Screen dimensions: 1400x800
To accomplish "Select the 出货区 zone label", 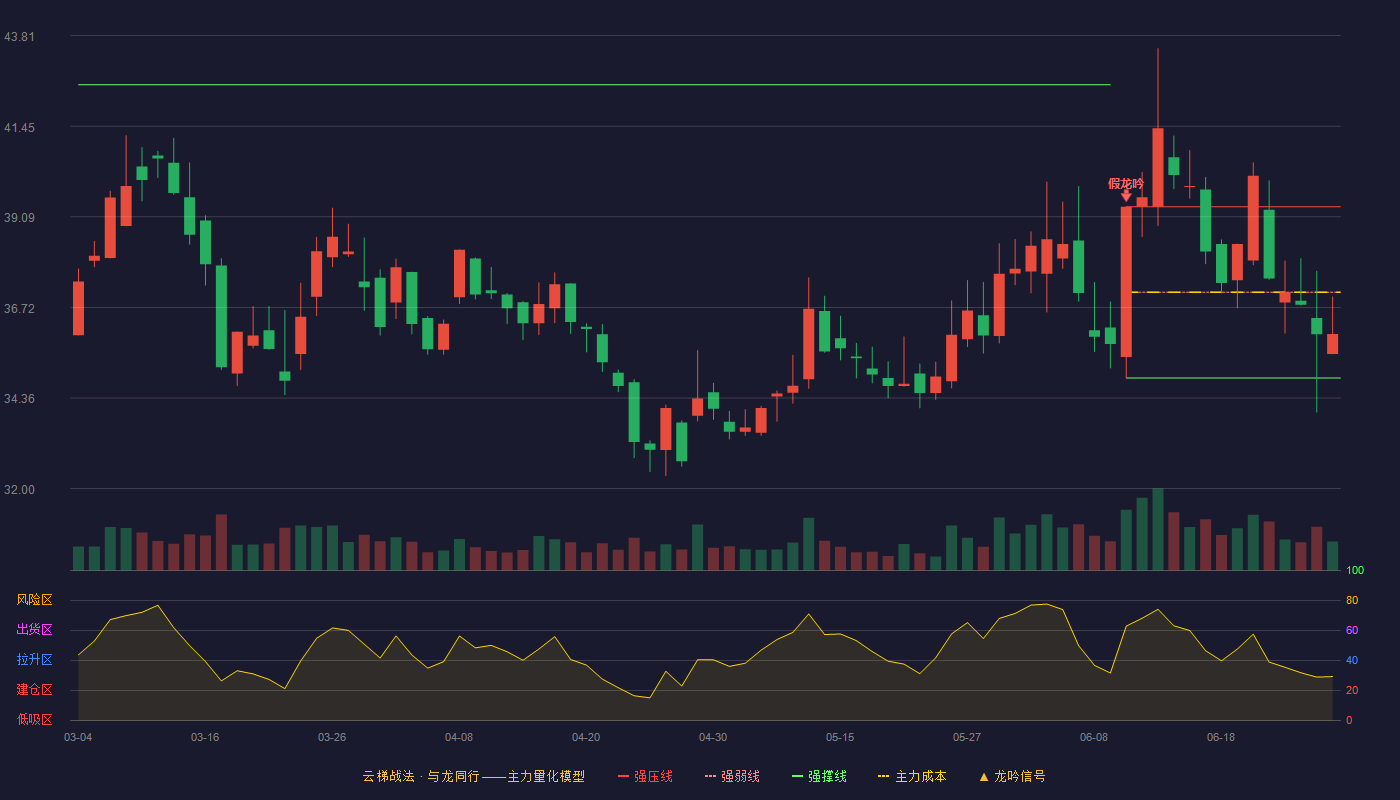I will 34,630.
